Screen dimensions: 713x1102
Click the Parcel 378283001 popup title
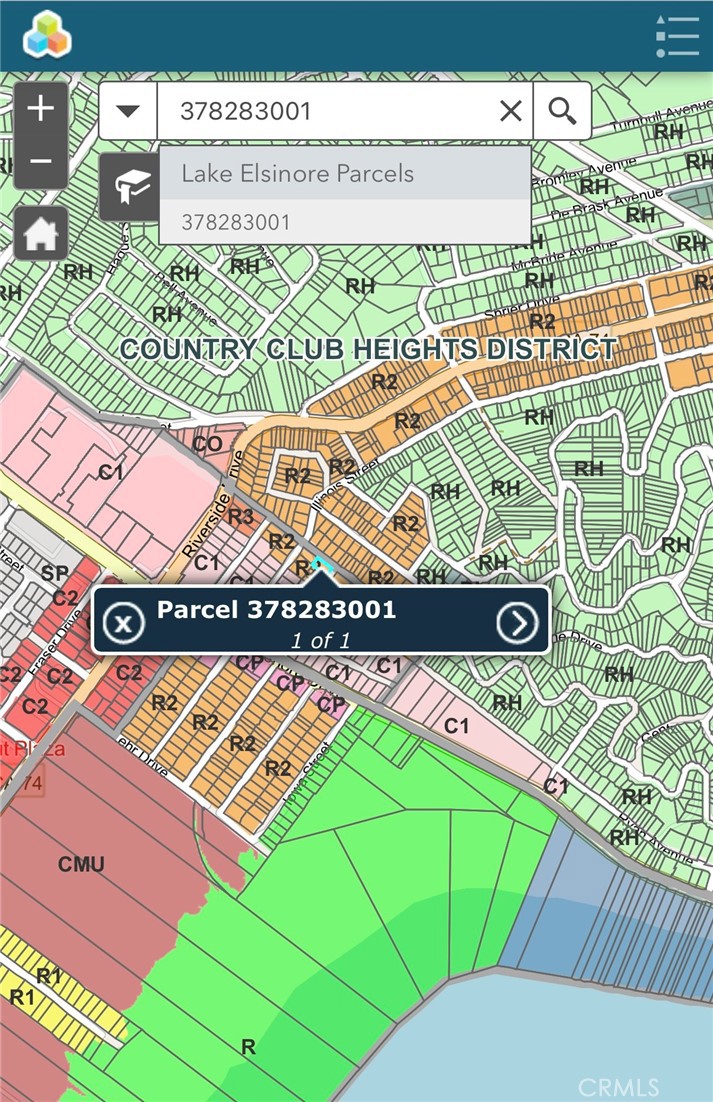pos(276,609)
